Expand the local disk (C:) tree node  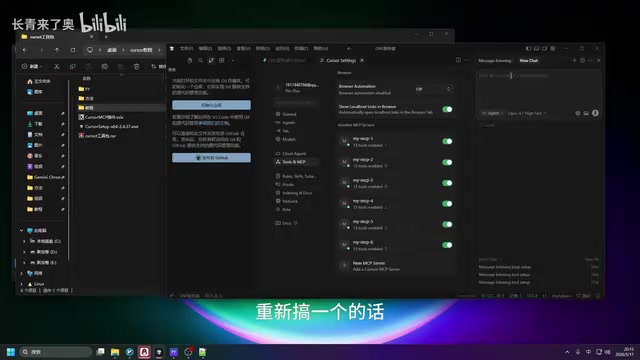pos(24,241)
